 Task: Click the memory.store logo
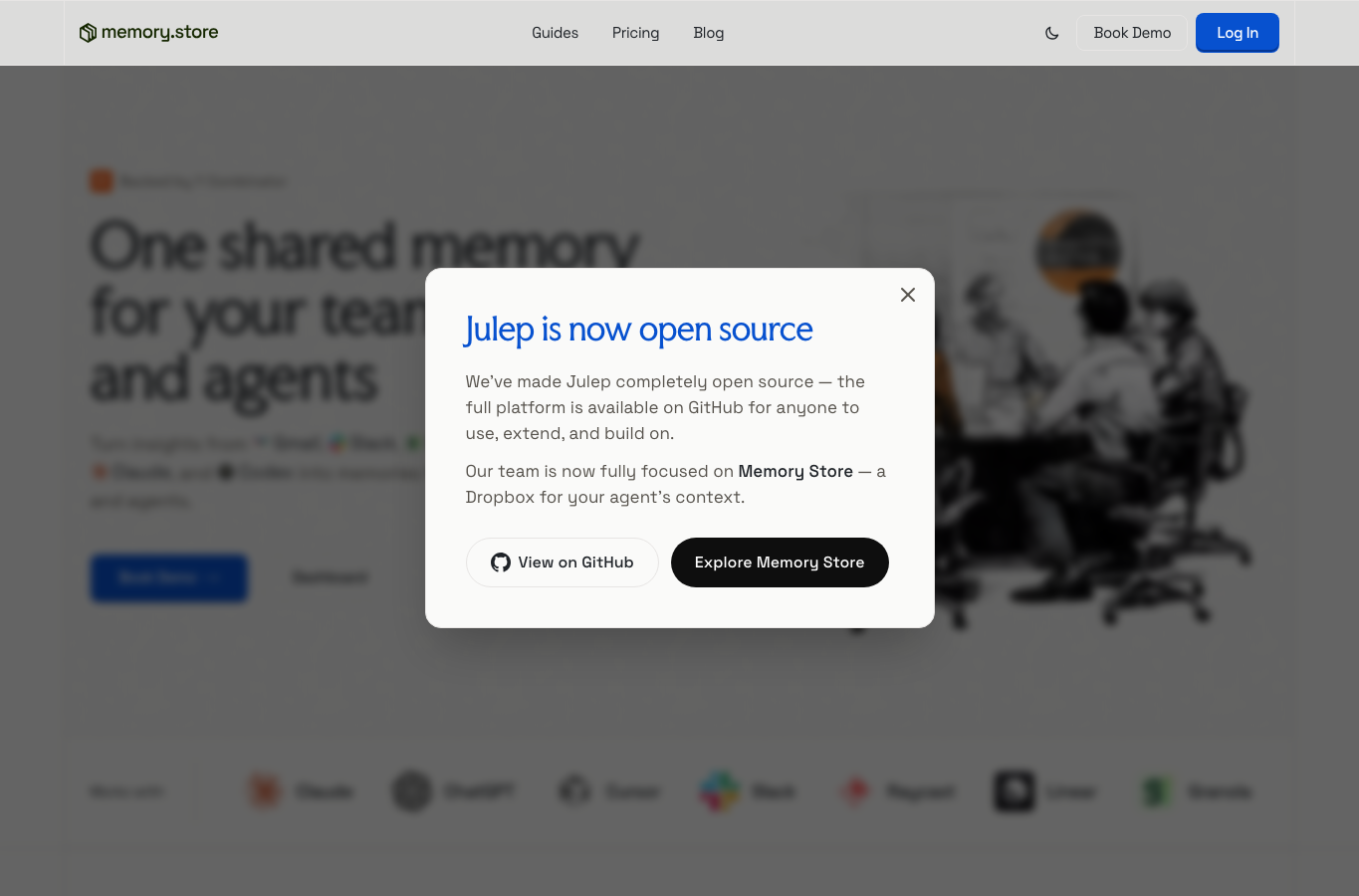[x=148, y=33]
